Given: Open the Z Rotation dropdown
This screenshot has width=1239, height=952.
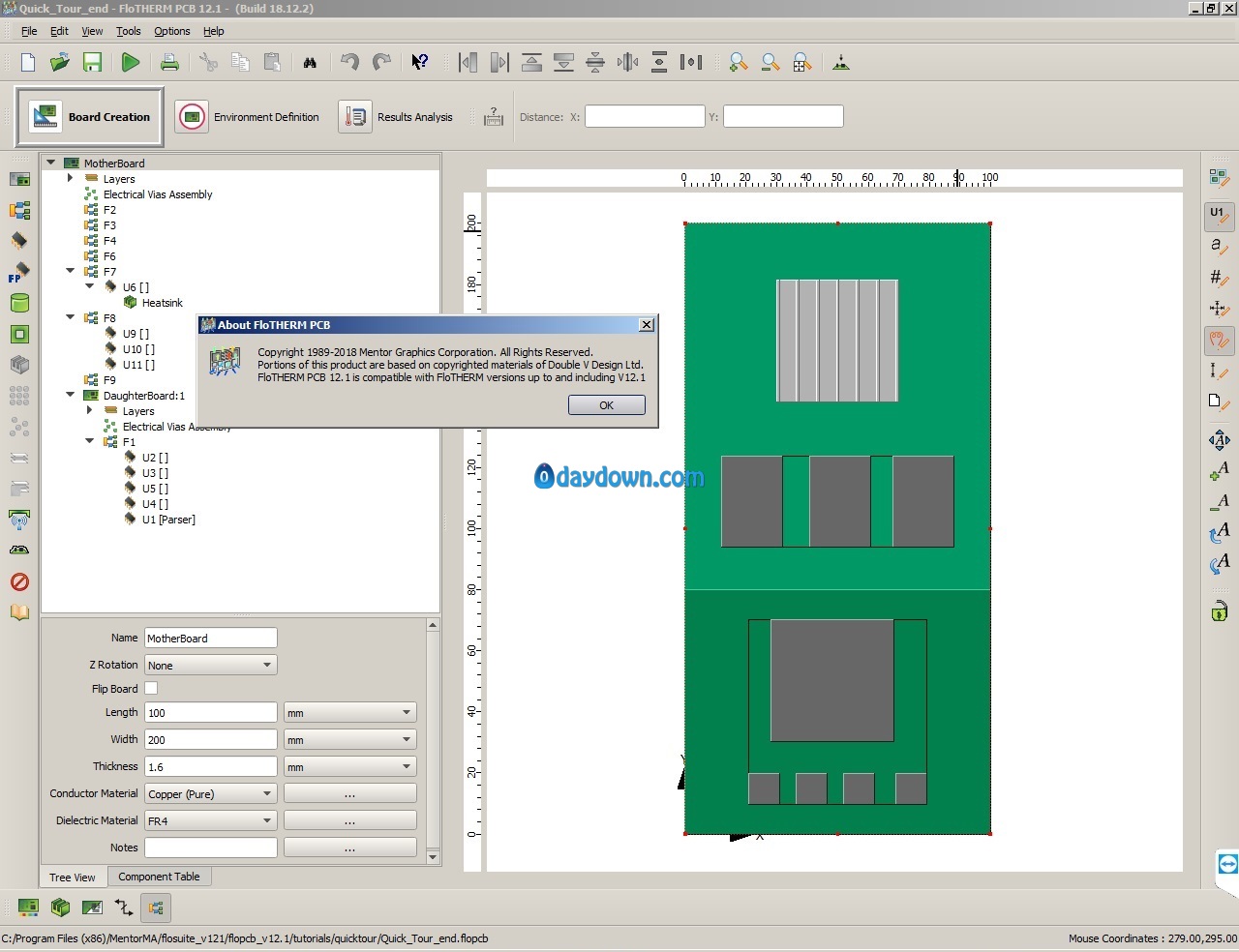Looking at the screenshot, I should click(x=210, y=666).
